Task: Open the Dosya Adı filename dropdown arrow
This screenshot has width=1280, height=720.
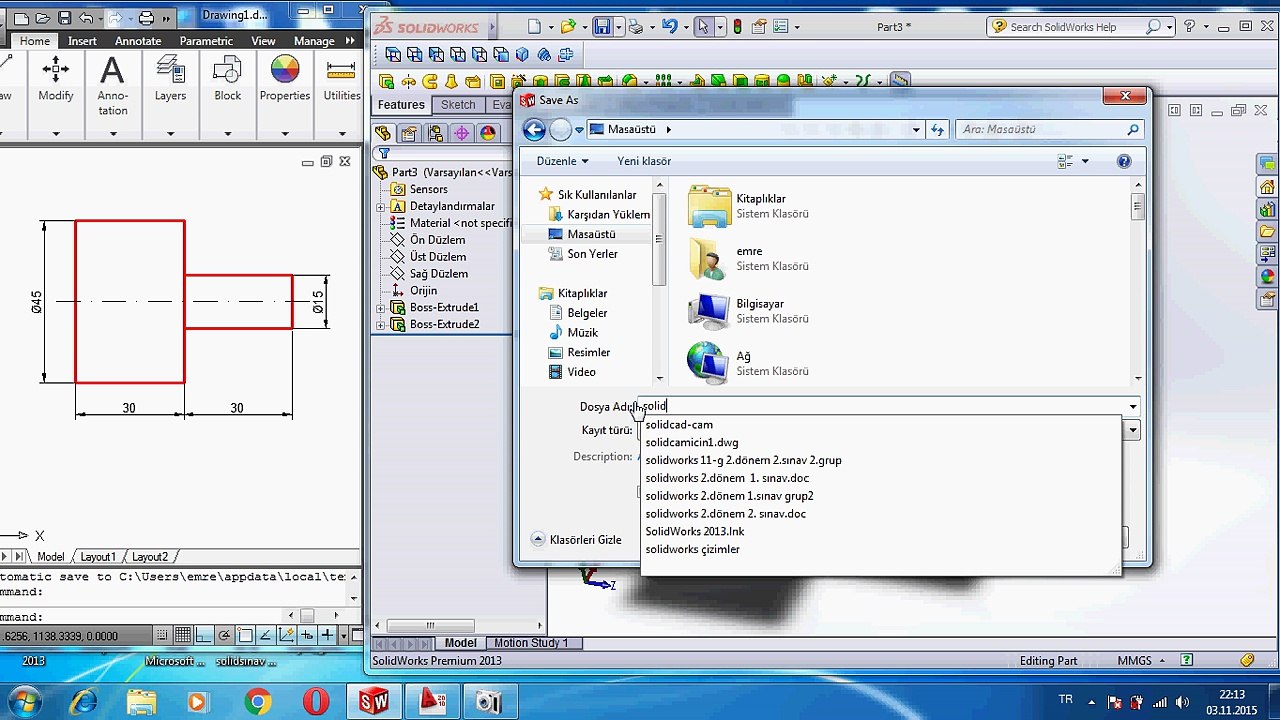Action: tap(1133, 407)
